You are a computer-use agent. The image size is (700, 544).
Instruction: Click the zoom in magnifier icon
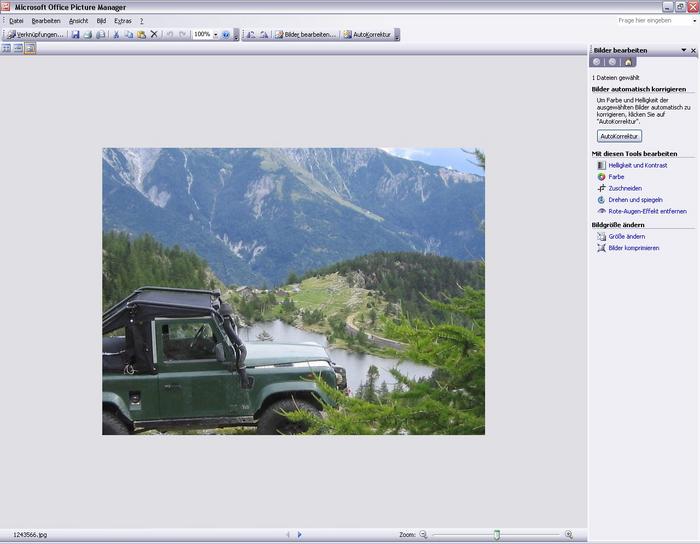click(569, 534)
